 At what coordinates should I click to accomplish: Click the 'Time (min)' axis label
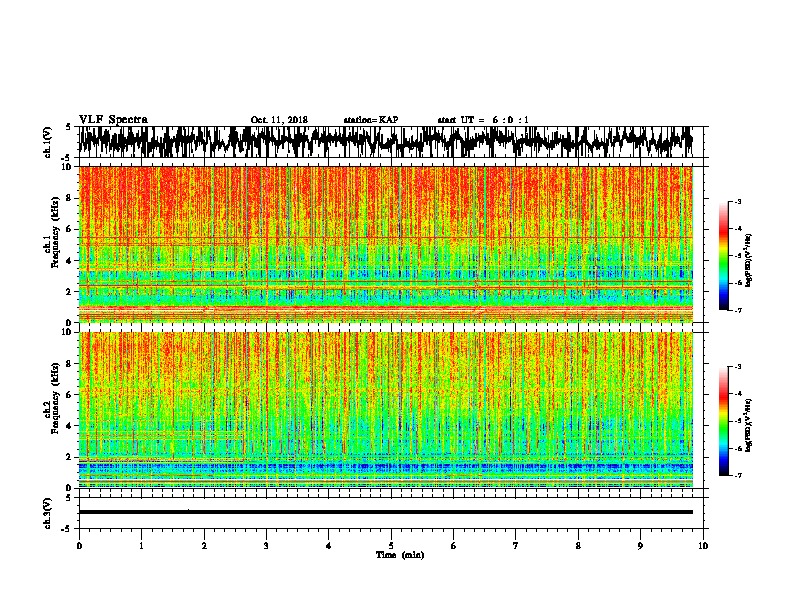tap(400, 555)
